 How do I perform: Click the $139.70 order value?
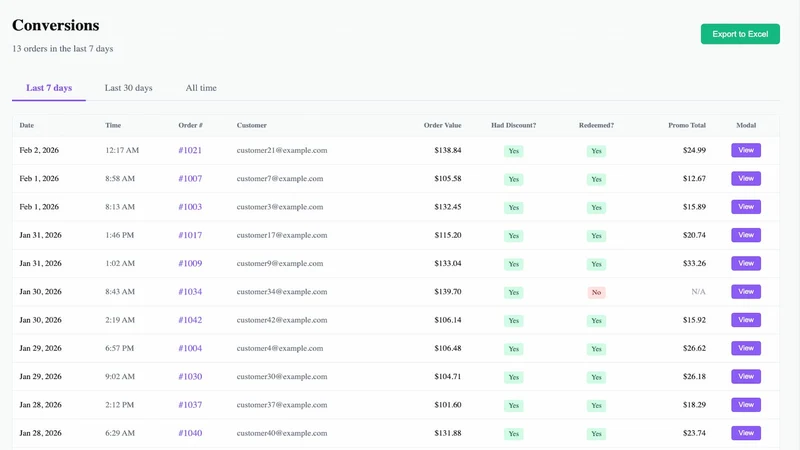(447, 292)
